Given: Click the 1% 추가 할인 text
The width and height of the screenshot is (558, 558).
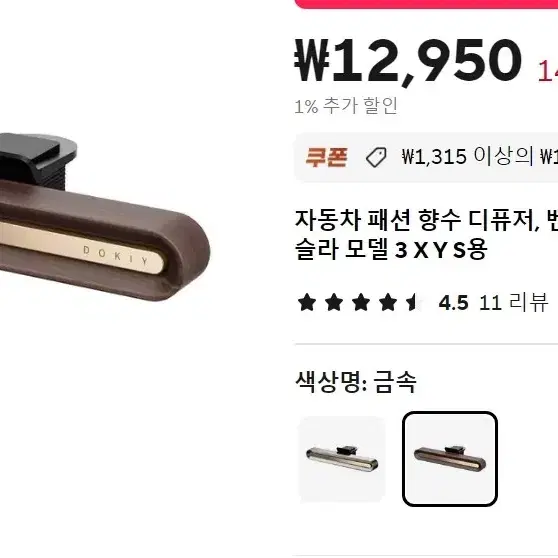Looking at the screenshot, I should (x=346, y=106).
